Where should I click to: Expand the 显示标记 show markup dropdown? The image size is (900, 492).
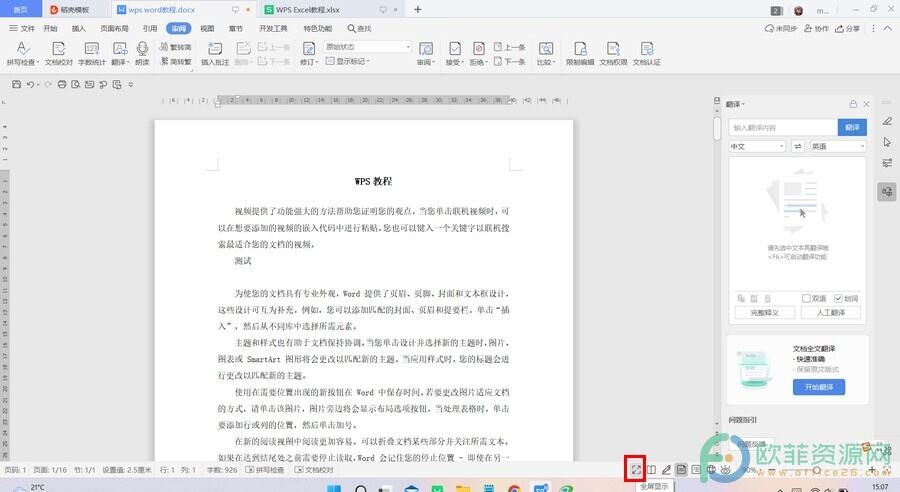tap(348, 61)
